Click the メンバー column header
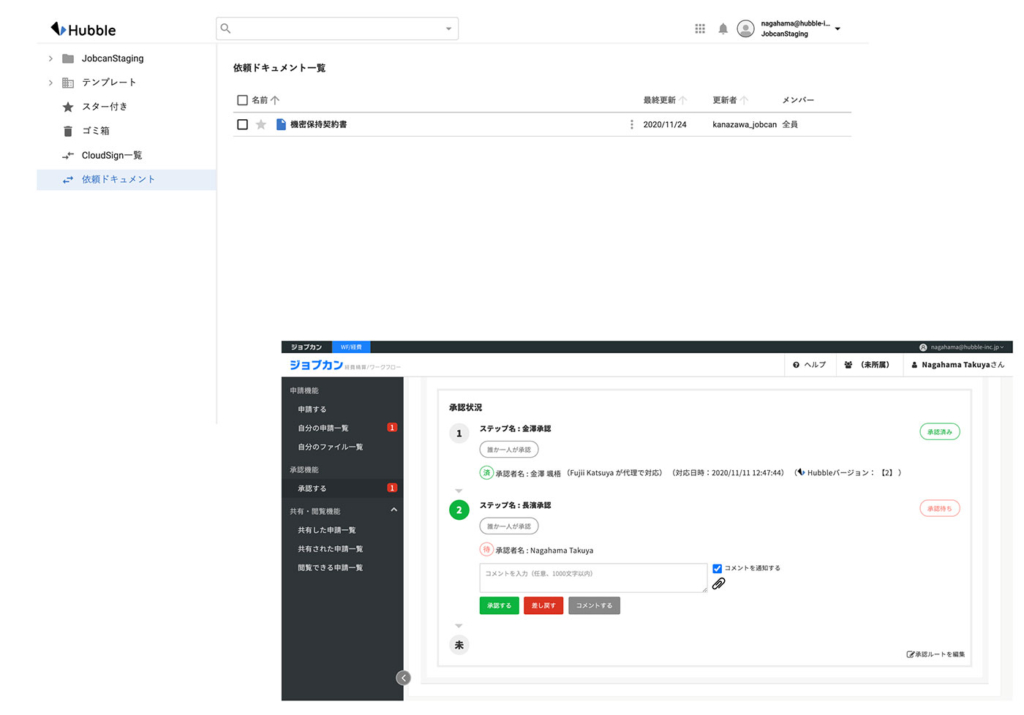This screenshot has height=715, width=1024. pos(798,100)
